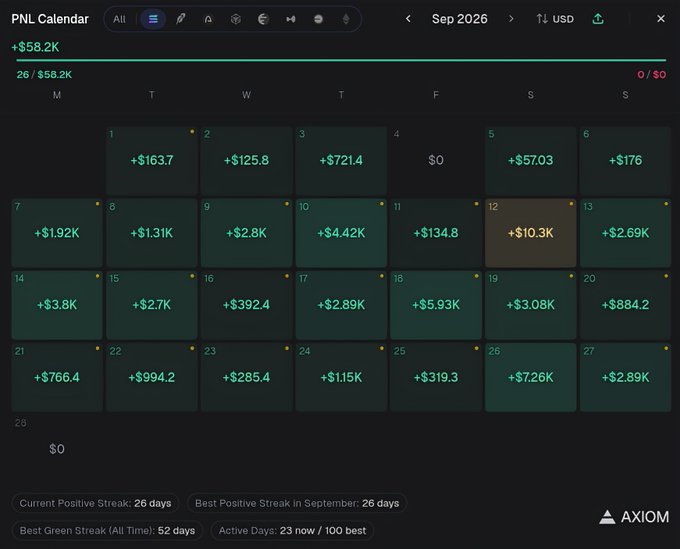Screen dimensions: 680x549
Task: Click the PNL Calendar title
Action: click(x=50, y=19)
